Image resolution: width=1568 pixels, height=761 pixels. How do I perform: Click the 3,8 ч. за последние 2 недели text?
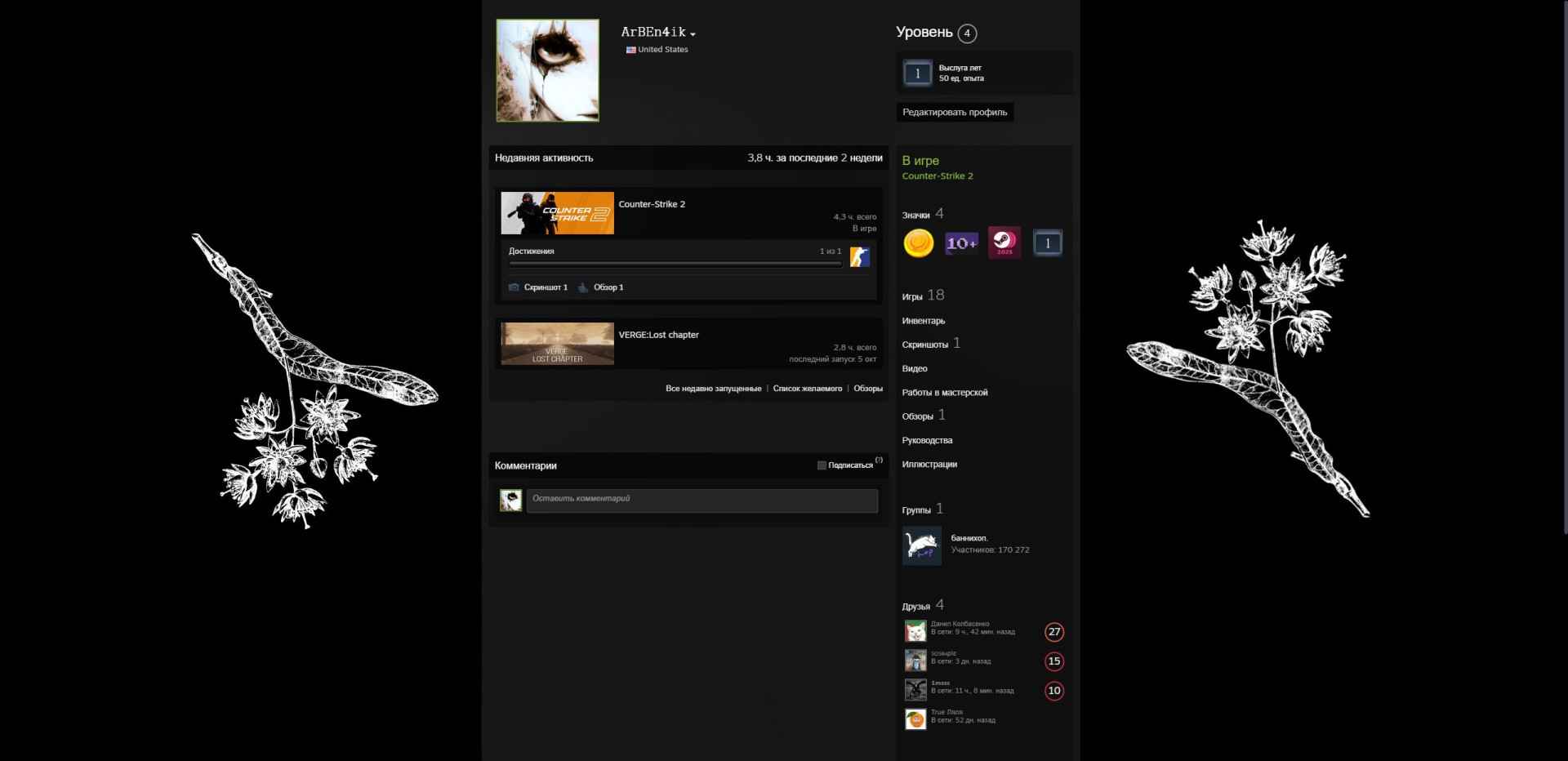(x=815, y=158)
